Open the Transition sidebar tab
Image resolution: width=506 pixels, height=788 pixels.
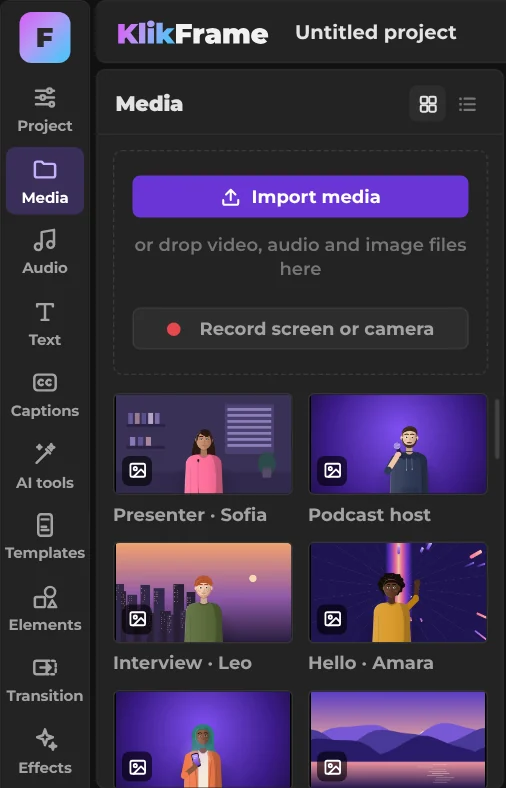[45, 680]
